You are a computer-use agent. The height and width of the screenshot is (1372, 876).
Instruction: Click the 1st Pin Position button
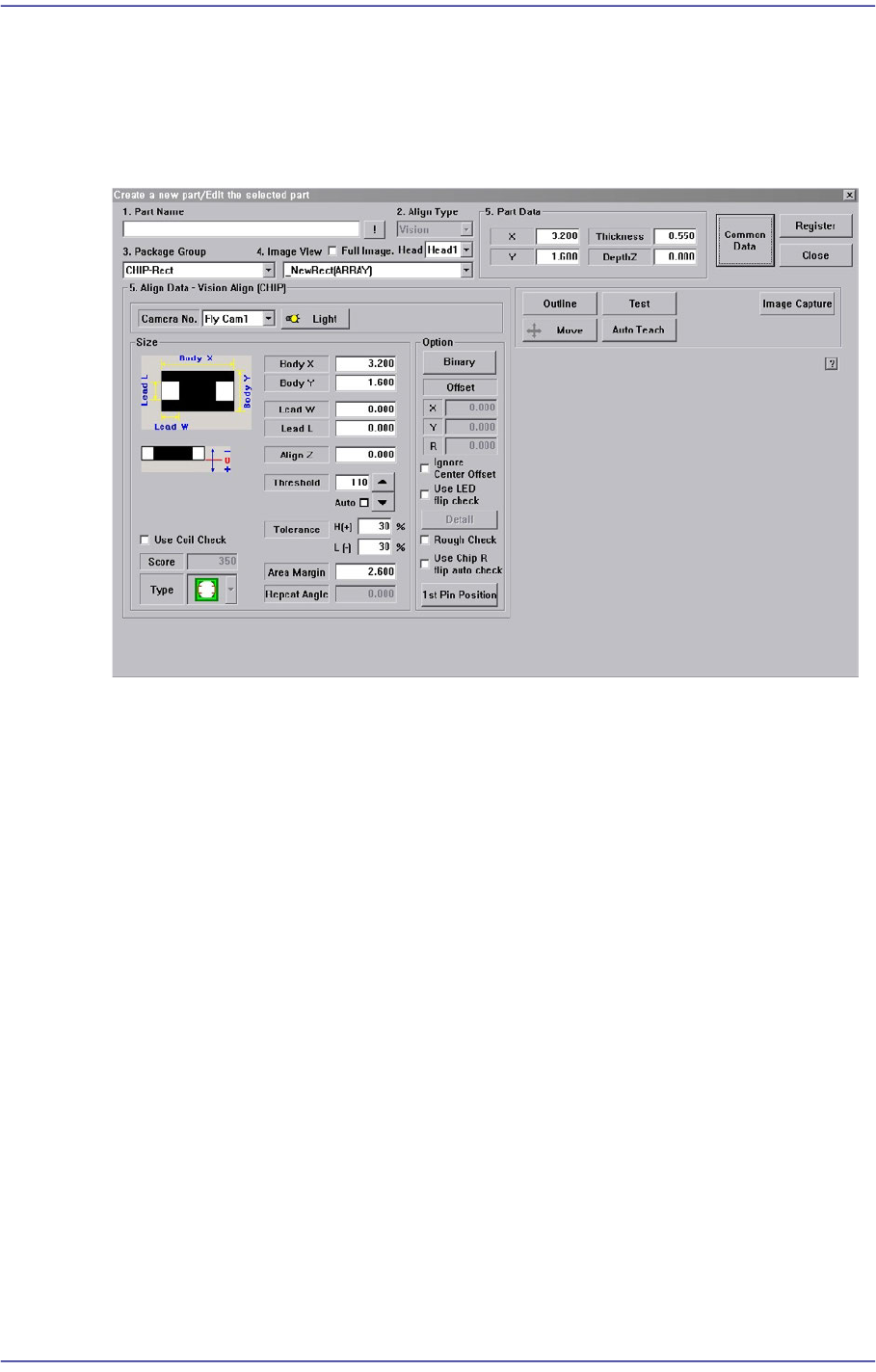[x=460, y=594]
